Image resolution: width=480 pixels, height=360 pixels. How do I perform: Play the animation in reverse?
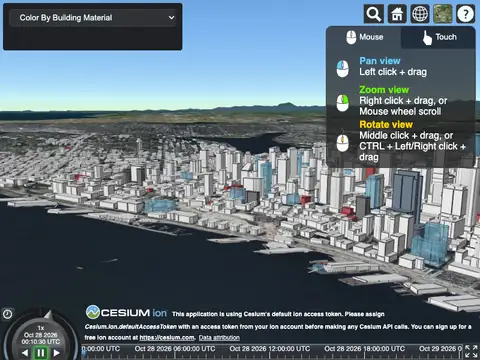pyautogui.click(x=25, y=353)
